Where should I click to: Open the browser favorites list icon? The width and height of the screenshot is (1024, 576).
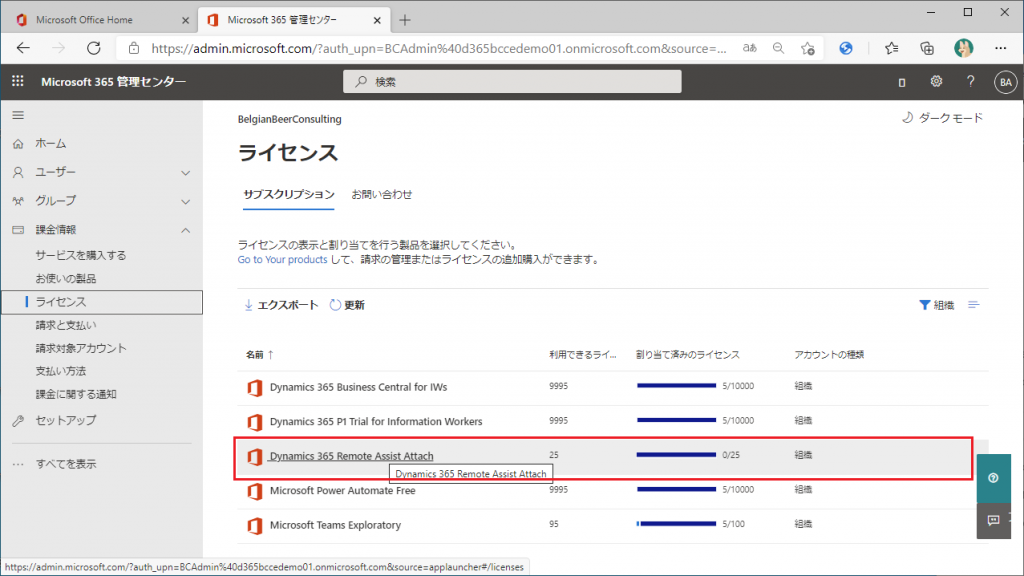click(x=891, y=48)
